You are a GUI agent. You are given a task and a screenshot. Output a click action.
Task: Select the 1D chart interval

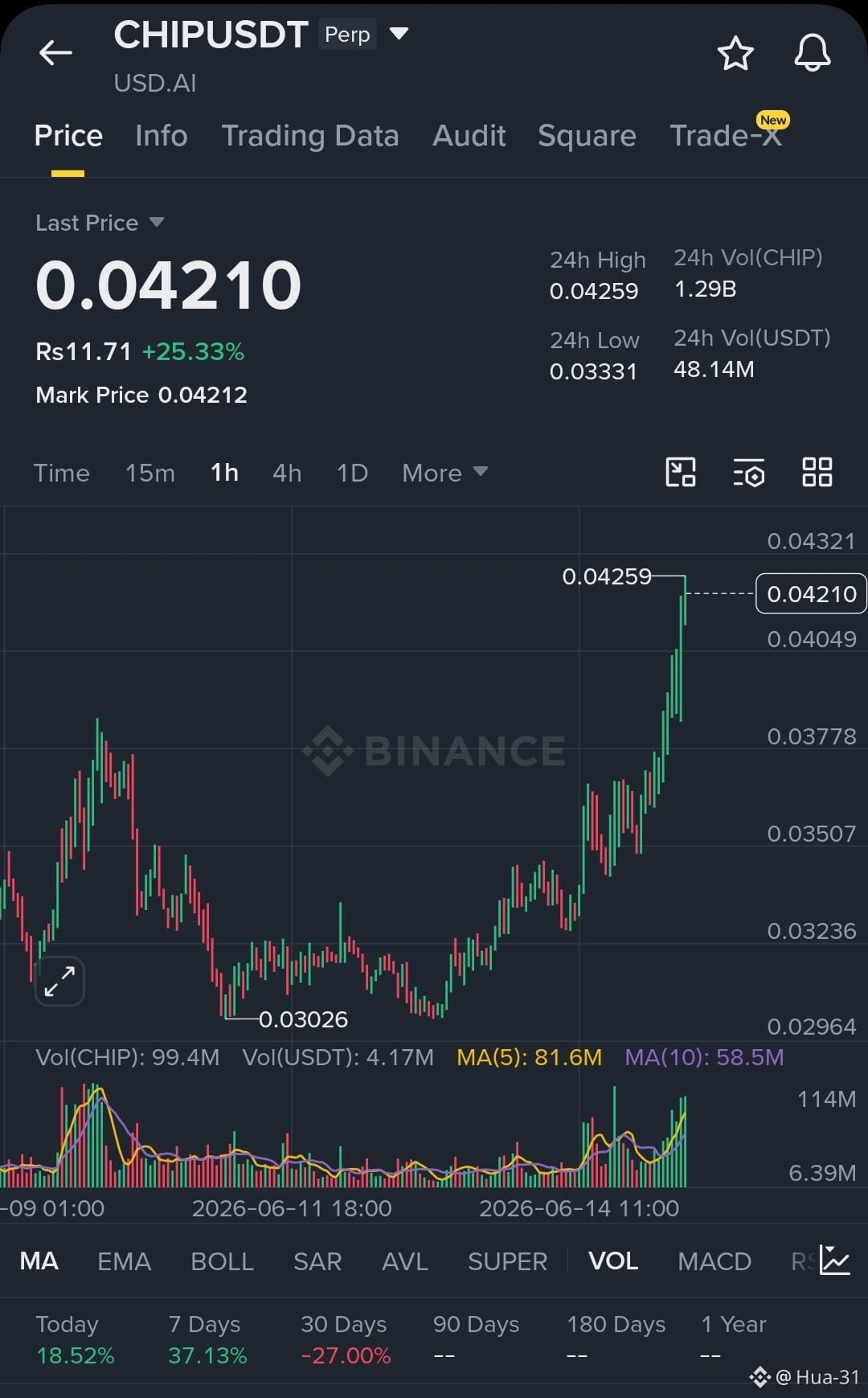click(x=352, y=473)
